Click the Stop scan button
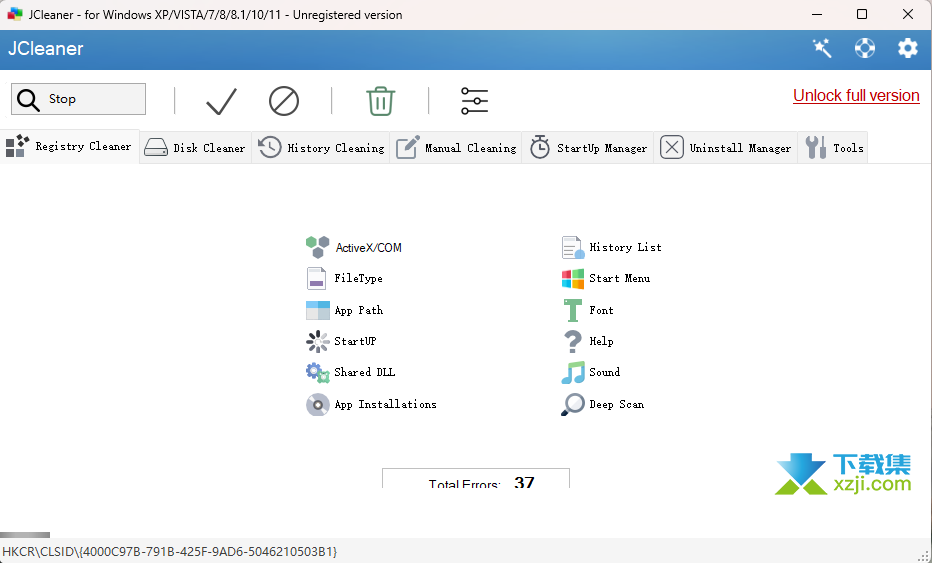 coord(78,99)
